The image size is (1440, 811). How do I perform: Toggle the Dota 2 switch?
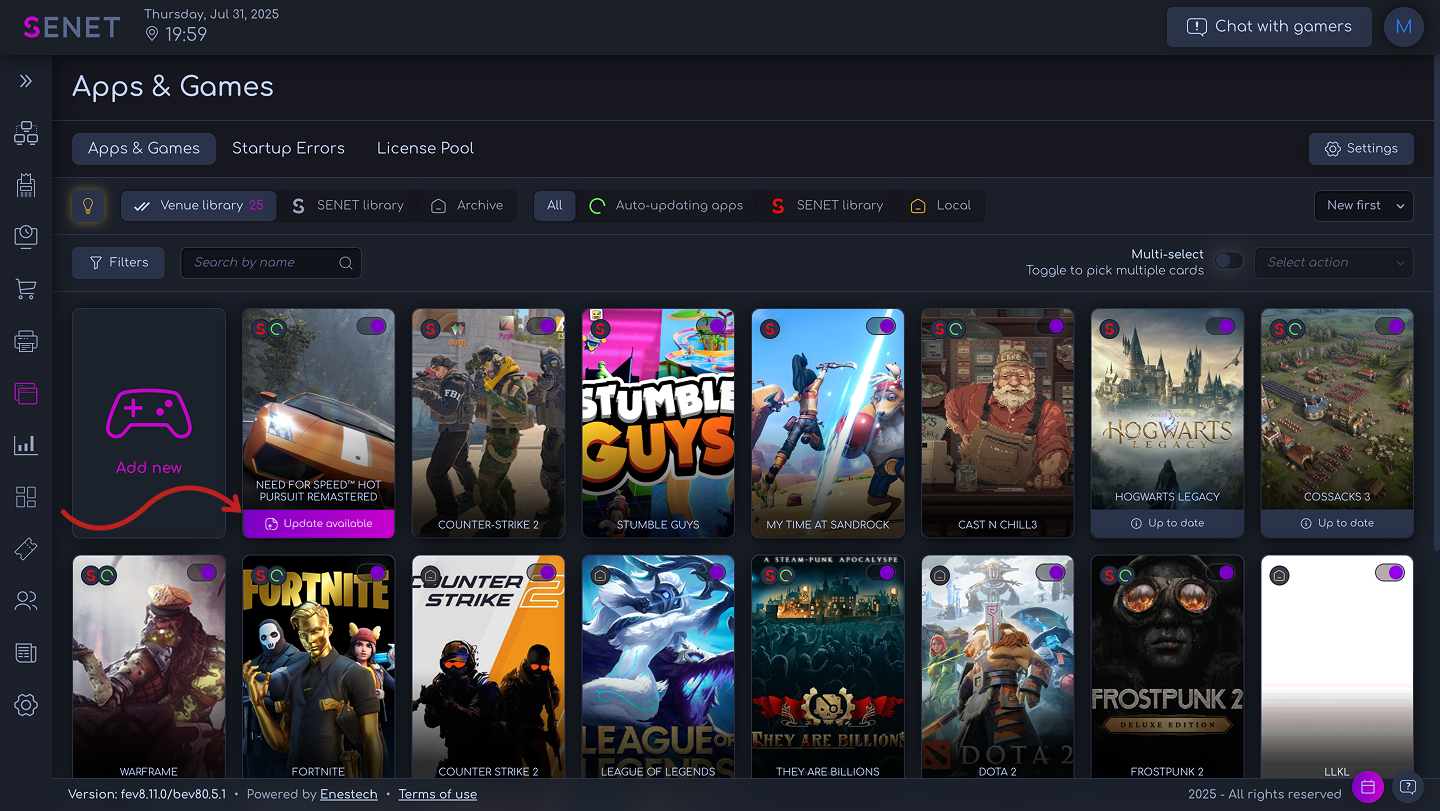(x=1050, y=573)
